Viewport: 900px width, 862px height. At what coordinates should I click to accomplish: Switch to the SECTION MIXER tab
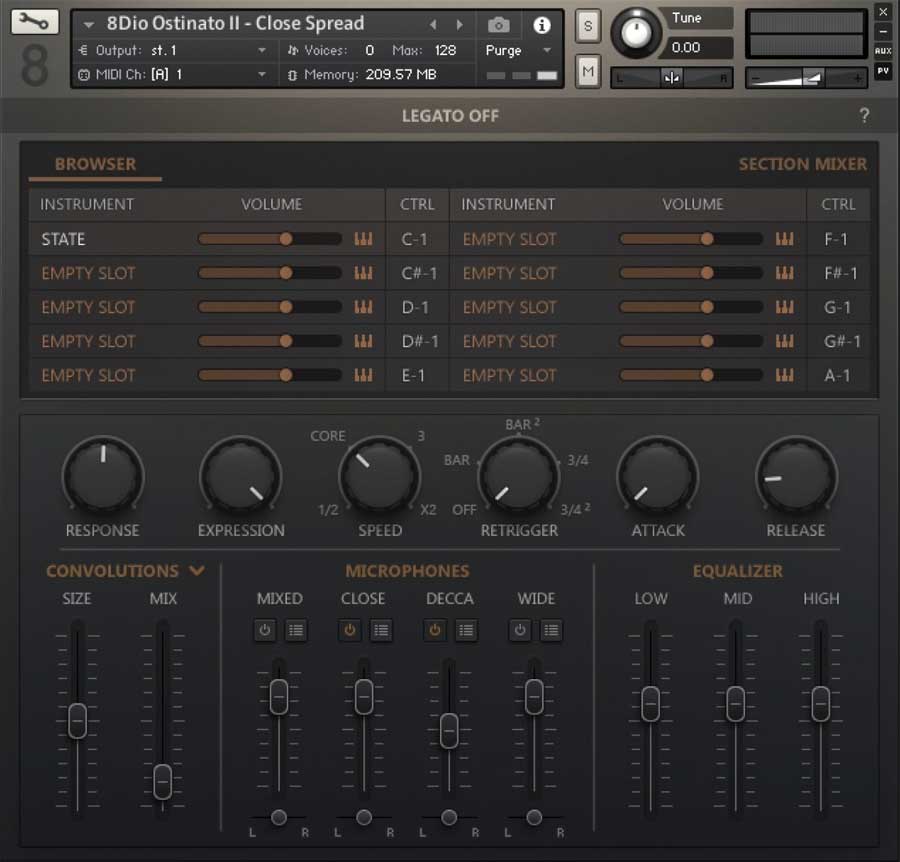(x=802, y=164)
